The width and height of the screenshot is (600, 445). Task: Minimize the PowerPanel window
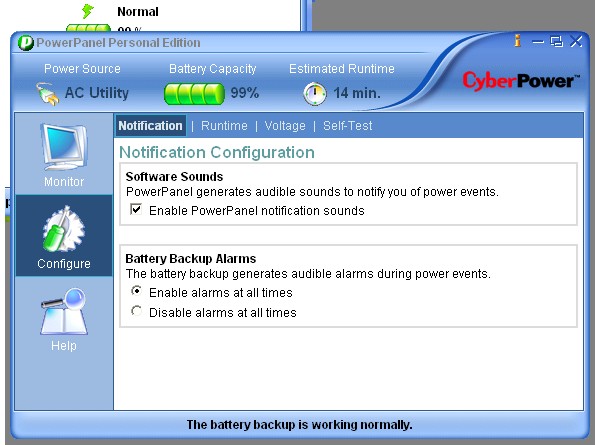[x=538, y=41]
